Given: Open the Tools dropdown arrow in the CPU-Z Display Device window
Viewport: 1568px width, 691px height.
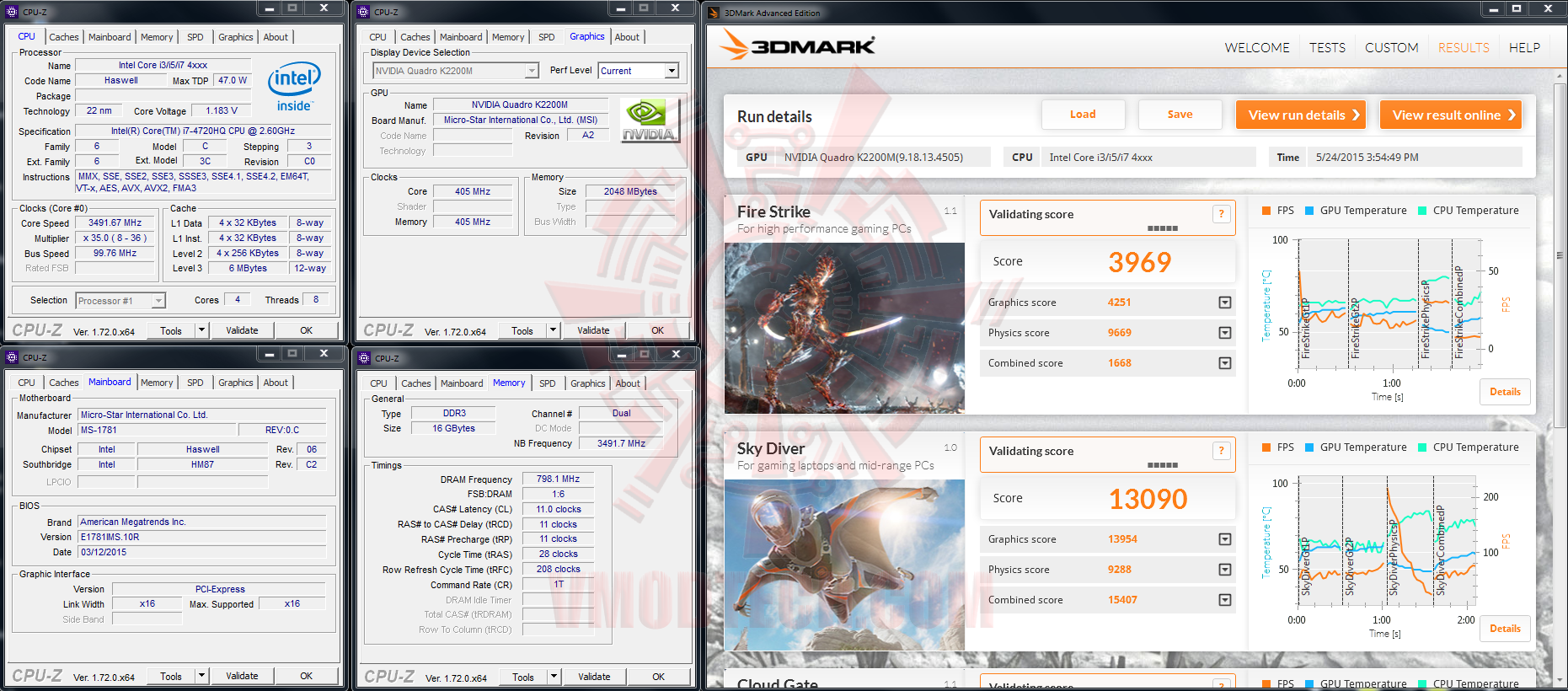Looking at the screenshot, I should point(553,330).
